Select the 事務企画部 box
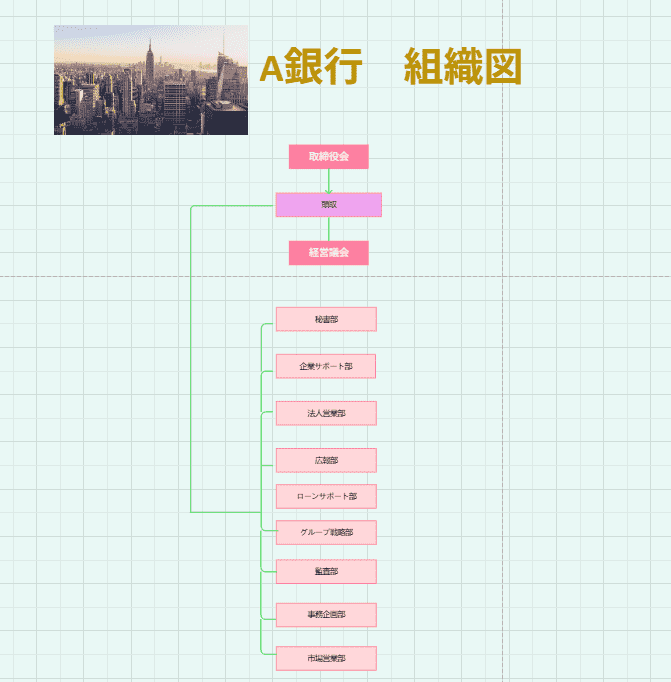The image size is (671, 682). pyautogui.click(x=326, y=615)
